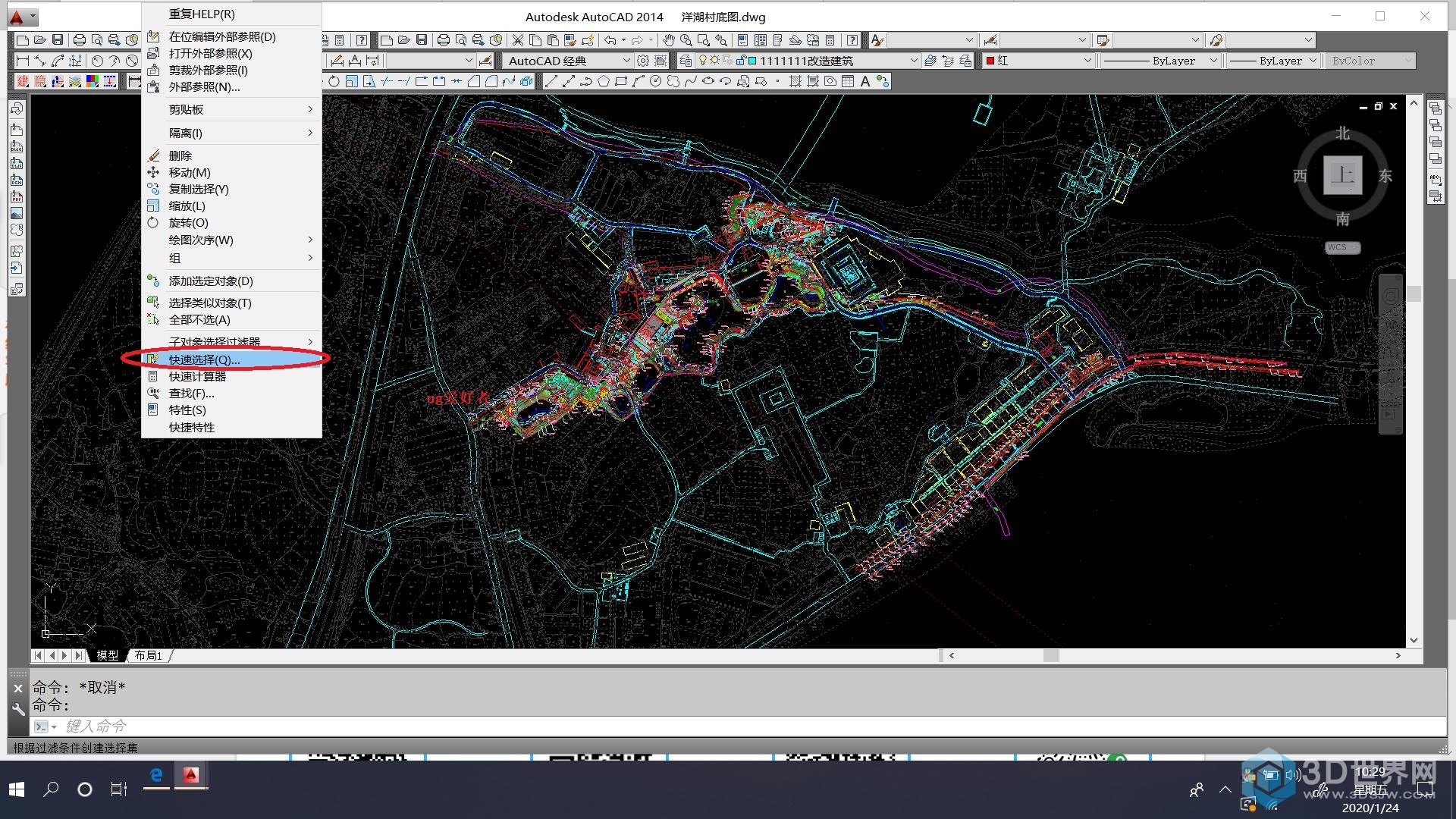Click the Workspace Settings gear icon
This screenshot has height=819, width=1456.
(643, 61)
